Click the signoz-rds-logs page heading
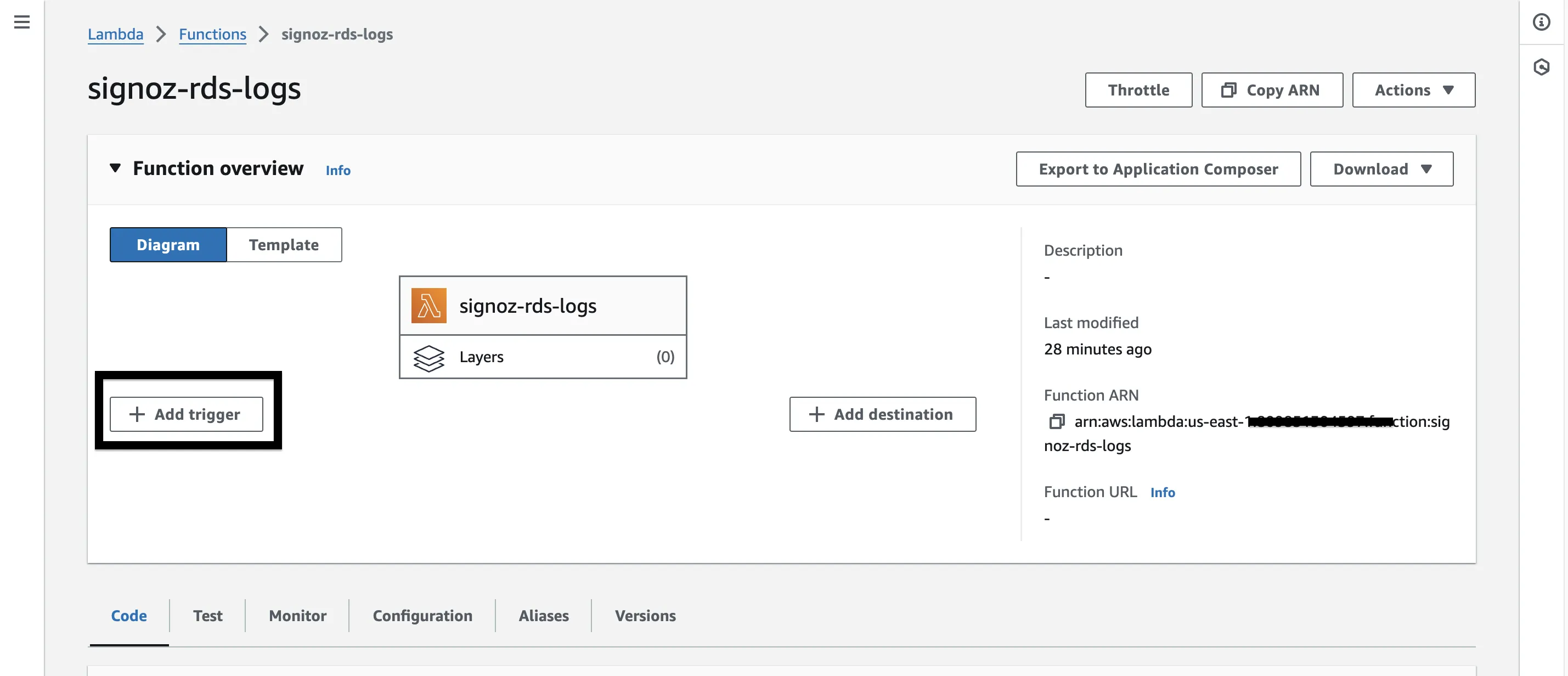This screenshot has width=1568, height=676. pyautogui.click(x=194, y=89)
